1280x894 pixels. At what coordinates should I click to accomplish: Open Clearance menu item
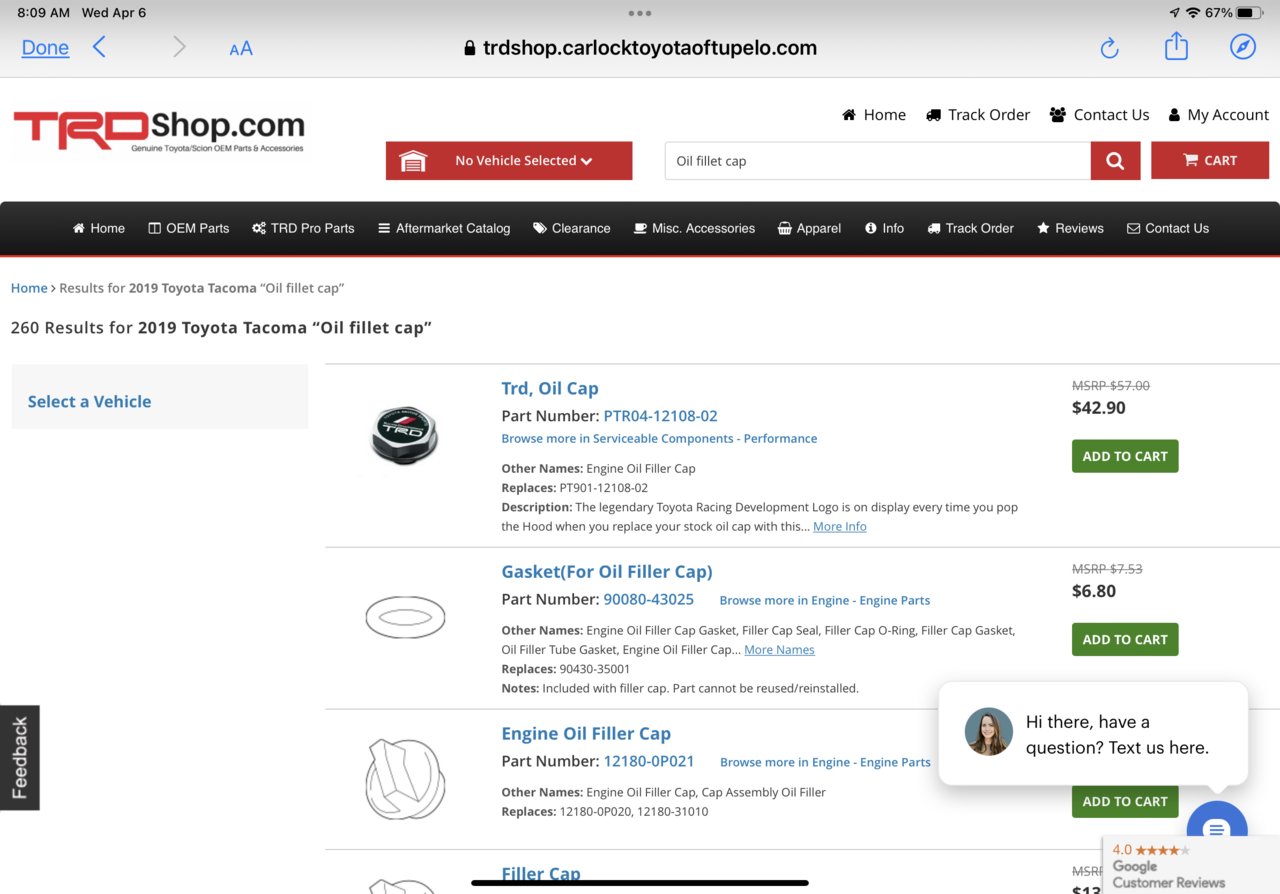click(x=572, y=228)
